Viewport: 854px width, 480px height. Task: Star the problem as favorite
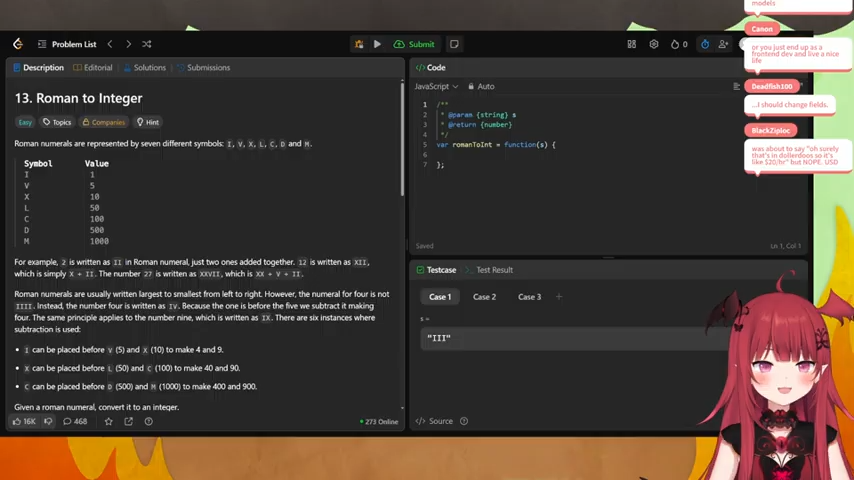pyautogui.click(x=109, y=421)
